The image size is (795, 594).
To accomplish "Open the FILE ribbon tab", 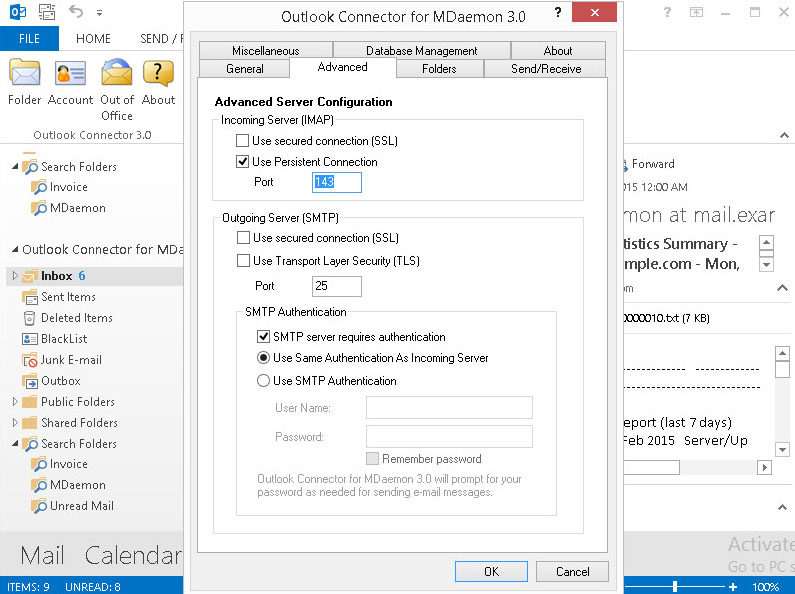I will pyautogui.click(x=29, y=39).
